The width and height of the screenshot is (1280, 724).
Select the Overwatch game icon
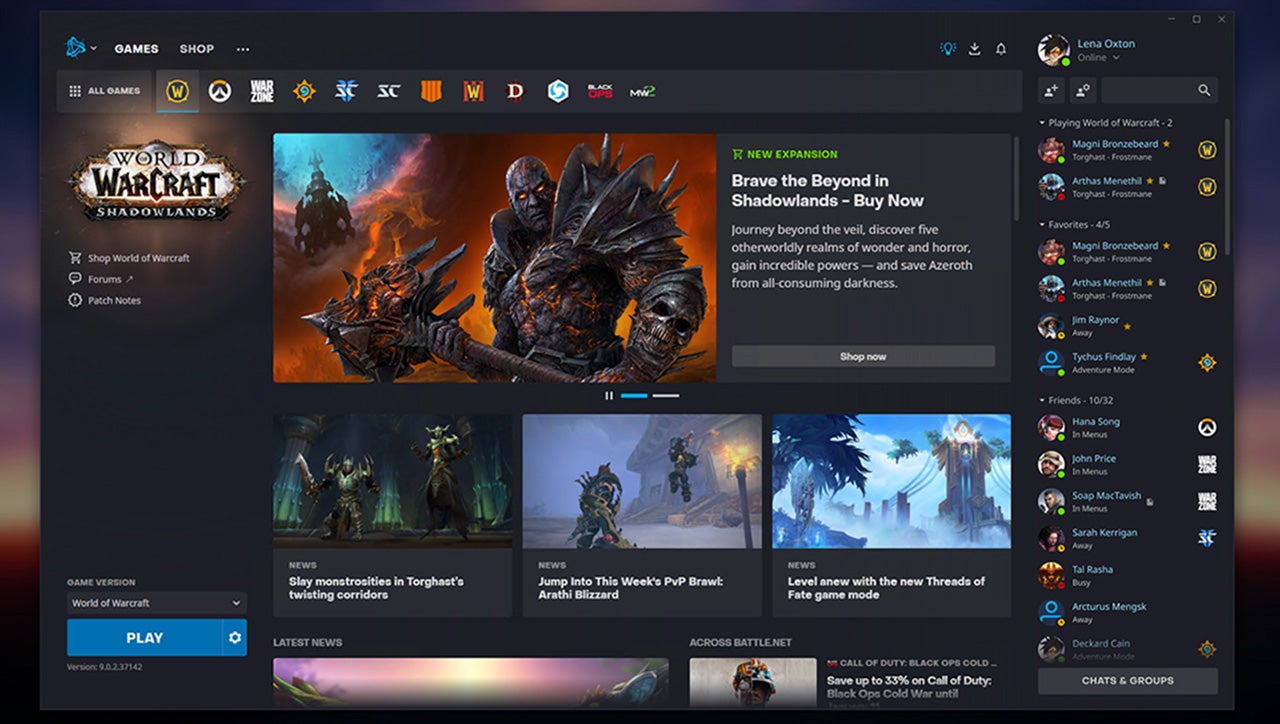coord(219,91)
